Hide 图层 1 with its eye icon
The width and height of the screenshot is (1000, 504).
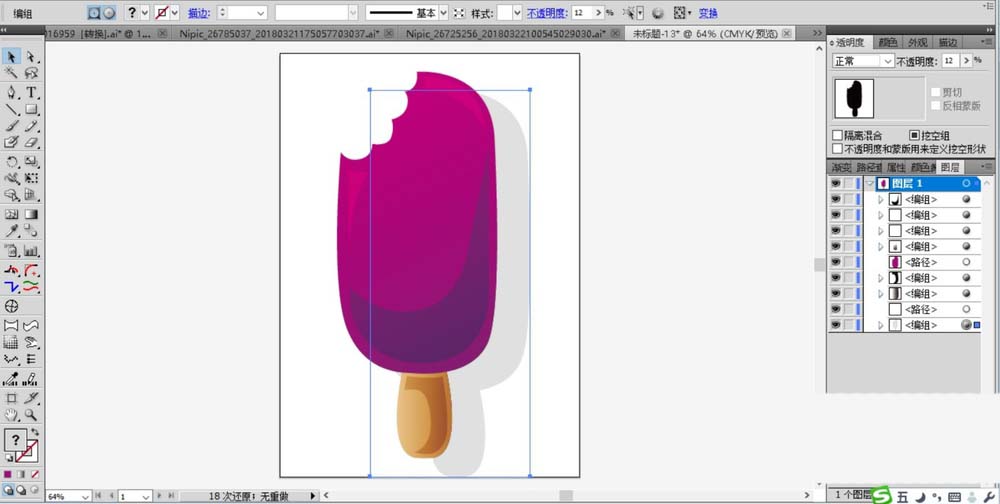pos(835,184)
